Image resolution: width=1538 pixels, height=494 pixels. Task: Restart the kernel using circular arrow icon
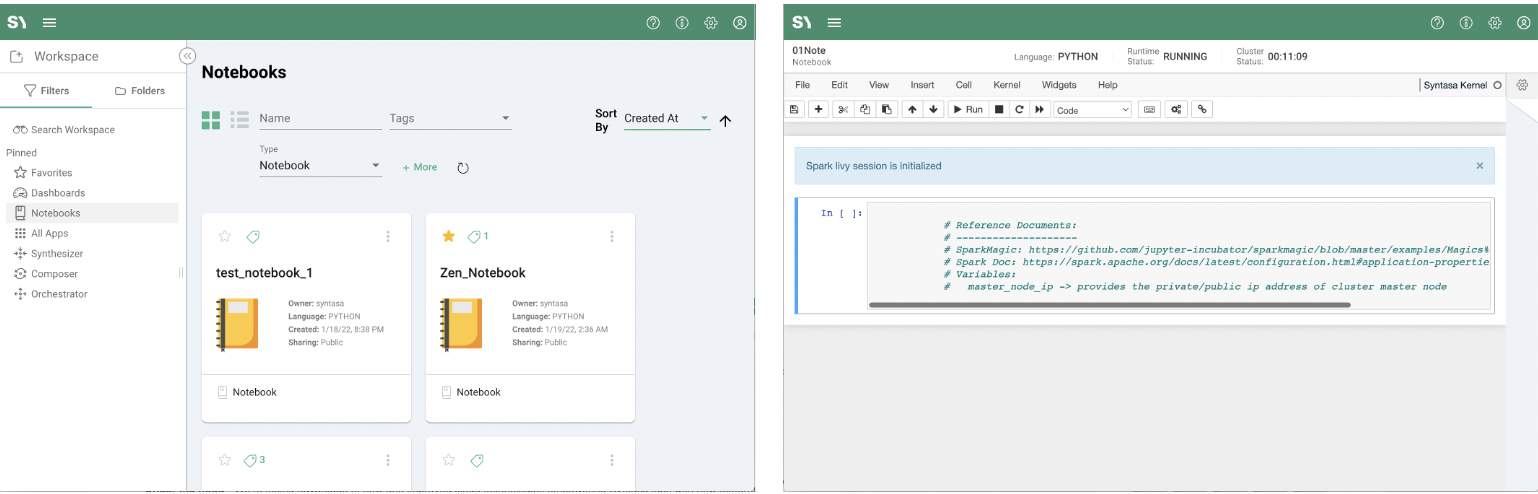1019,109
